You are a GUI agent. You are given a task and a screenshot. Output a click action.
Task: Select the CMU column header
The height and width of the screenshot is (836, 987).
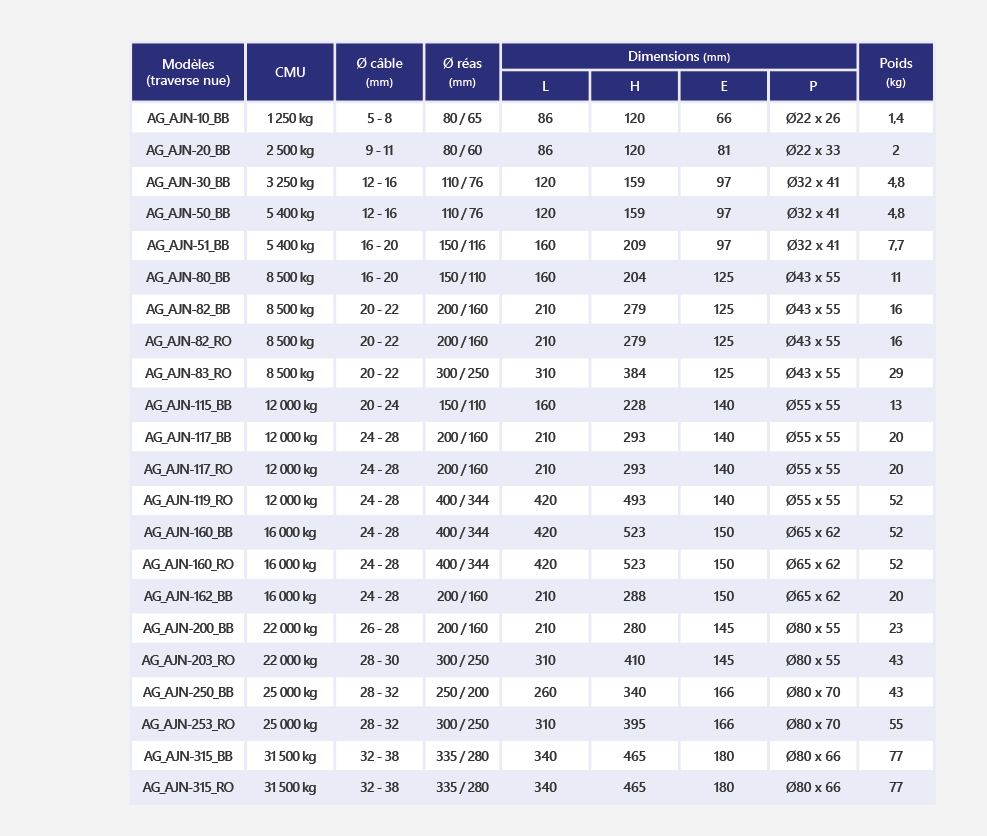[x=290, y=72]
